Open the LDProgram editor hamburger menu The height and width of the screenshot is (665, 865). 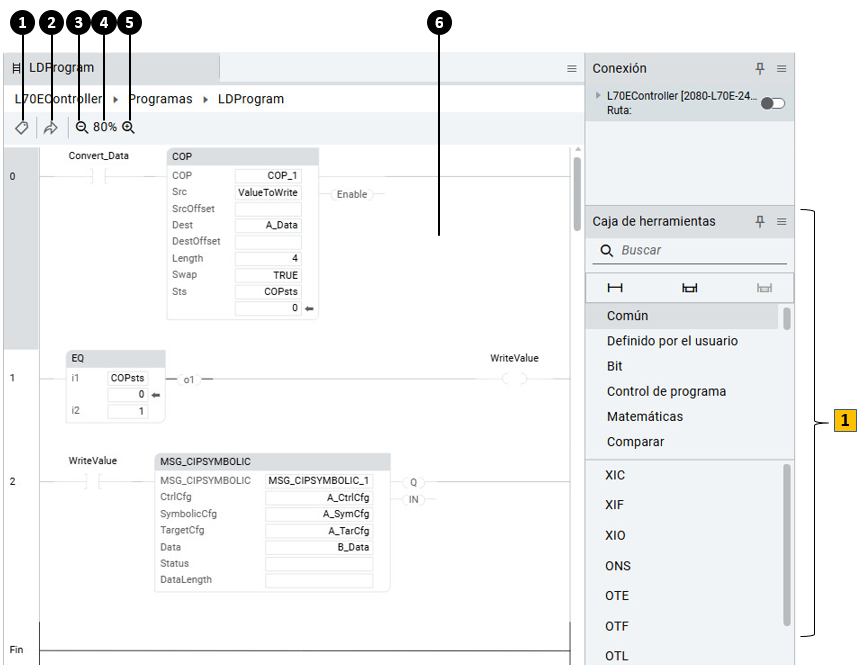pyautogui.click(x=572, y=69)
